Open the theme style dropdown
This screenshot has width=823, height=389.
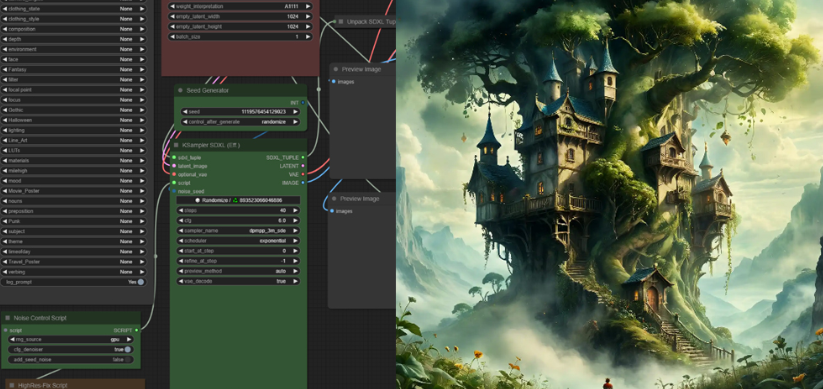[73, 241]
